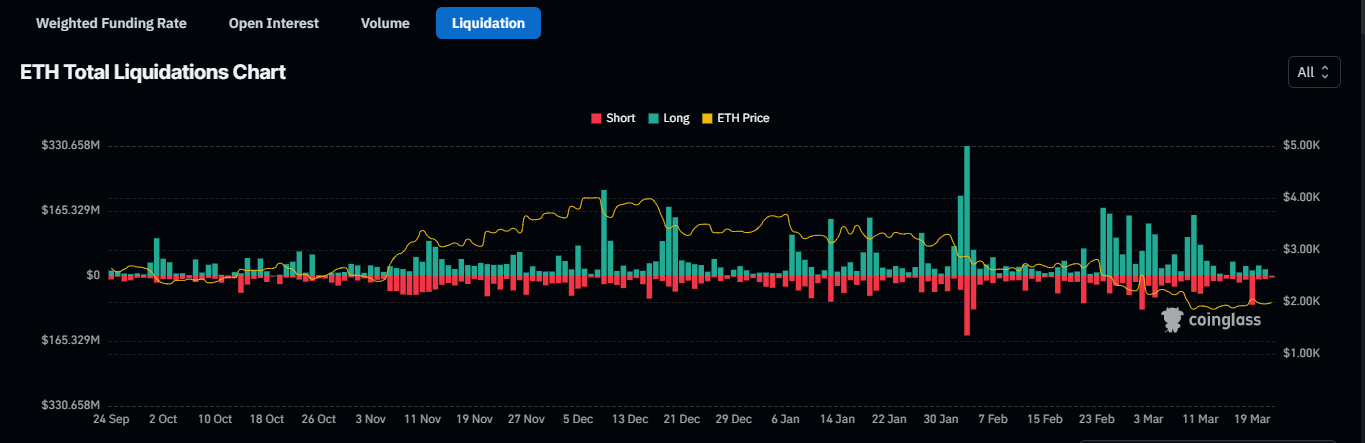Click the 22 Jan date label
The image size is (1365, 443).
(889, 419)
